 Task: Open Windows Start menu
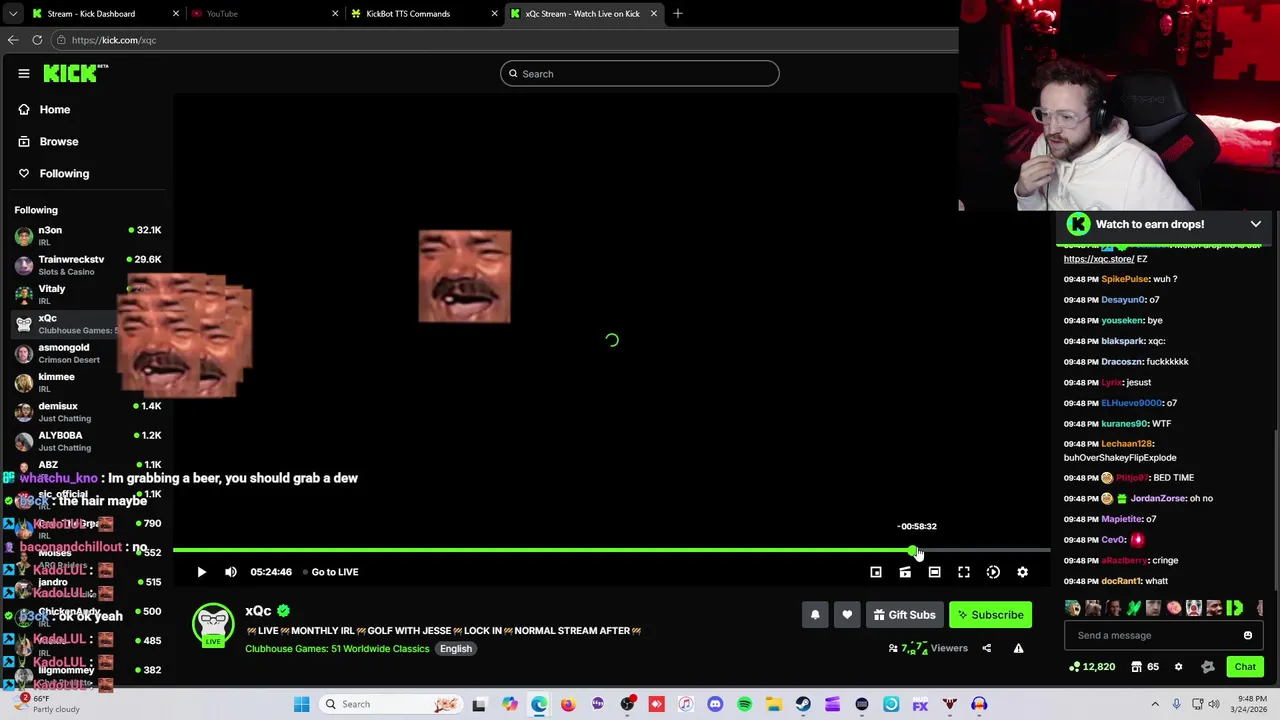pyautogui.click(x=301, y=704)
